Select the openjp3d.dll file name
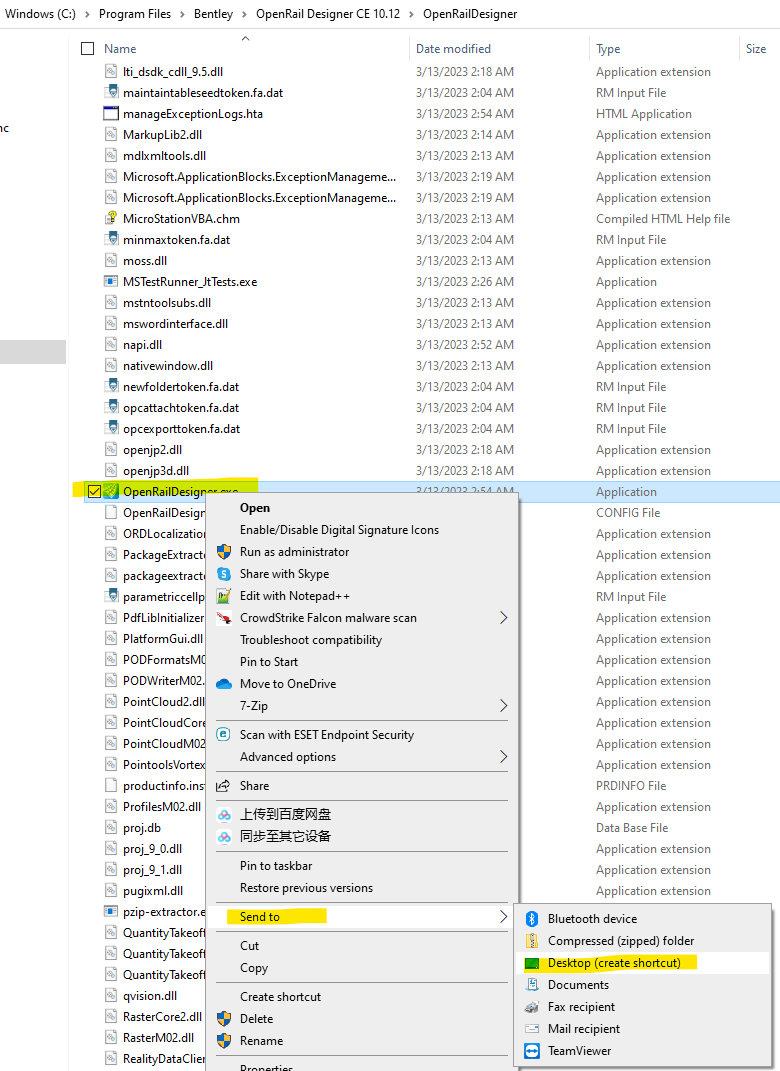This screenshot has height=1071, width=780. [156, 471]
